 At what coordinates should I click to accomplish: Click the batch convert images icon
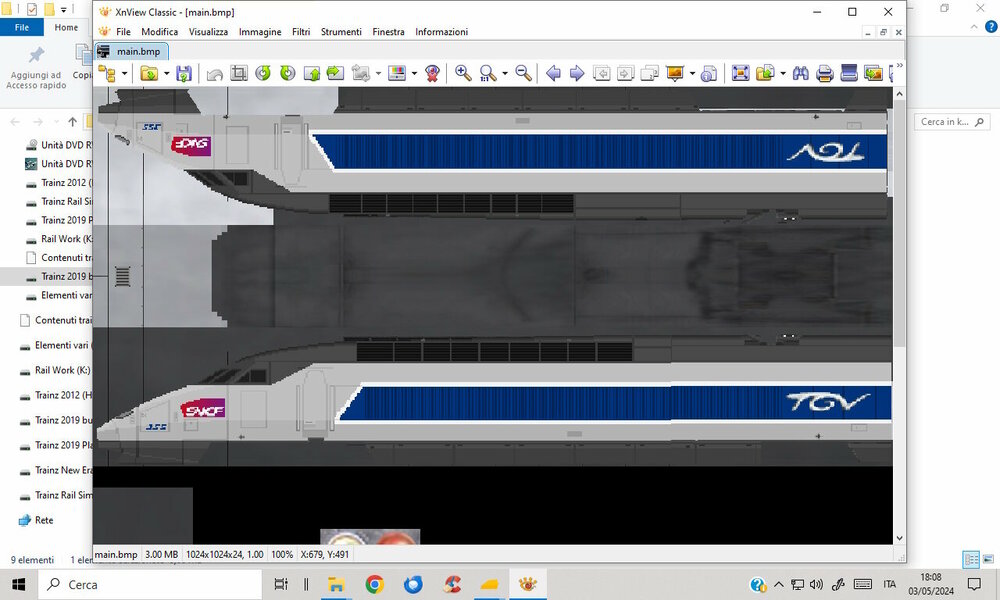point(873,73)
